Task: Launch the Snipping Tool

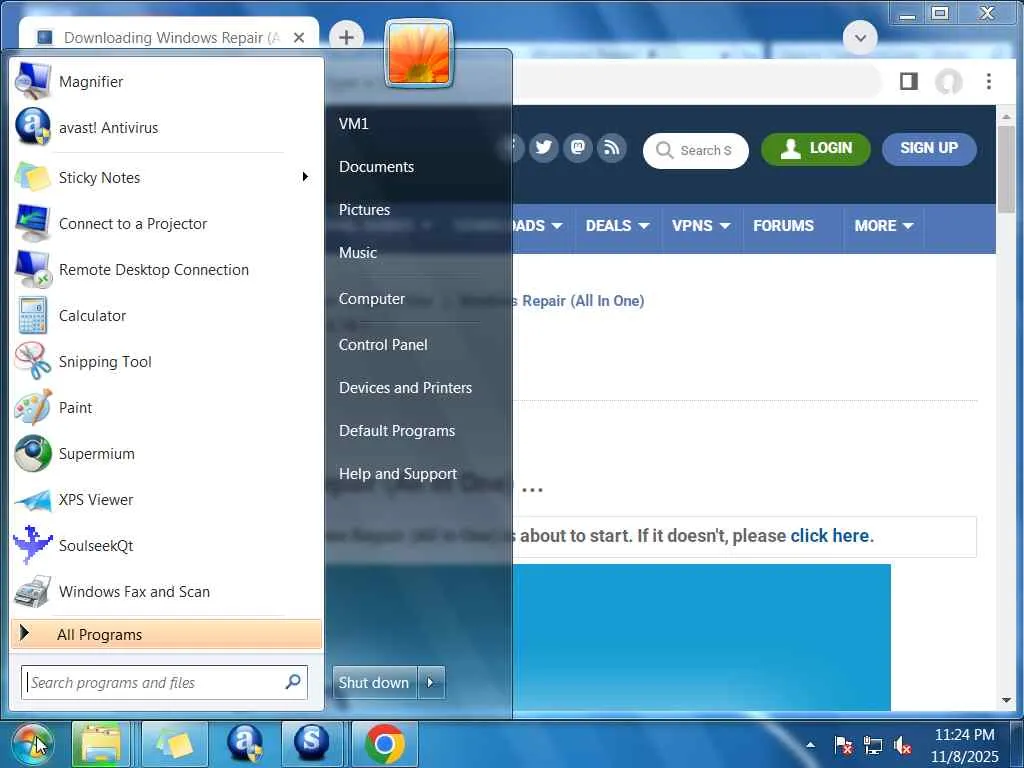Action: [167, 362]
